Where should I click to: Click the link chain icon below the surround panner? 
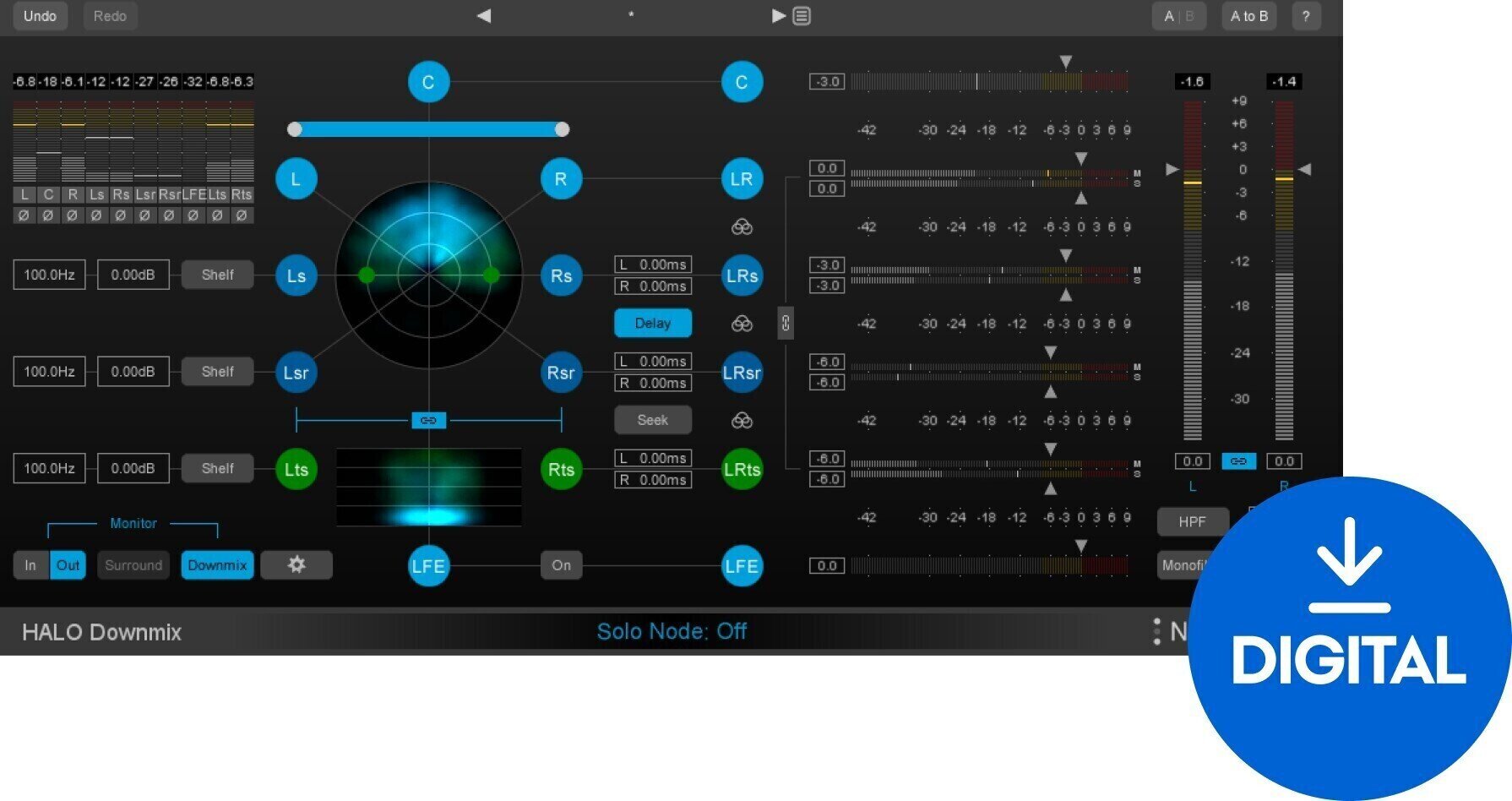click(x=428, y=420)
